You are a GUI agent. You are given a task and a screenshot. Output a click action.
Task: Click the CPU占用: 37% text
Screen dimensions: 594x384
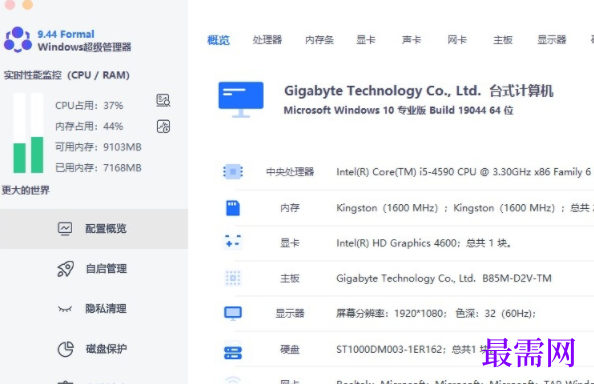pos(89,106)
